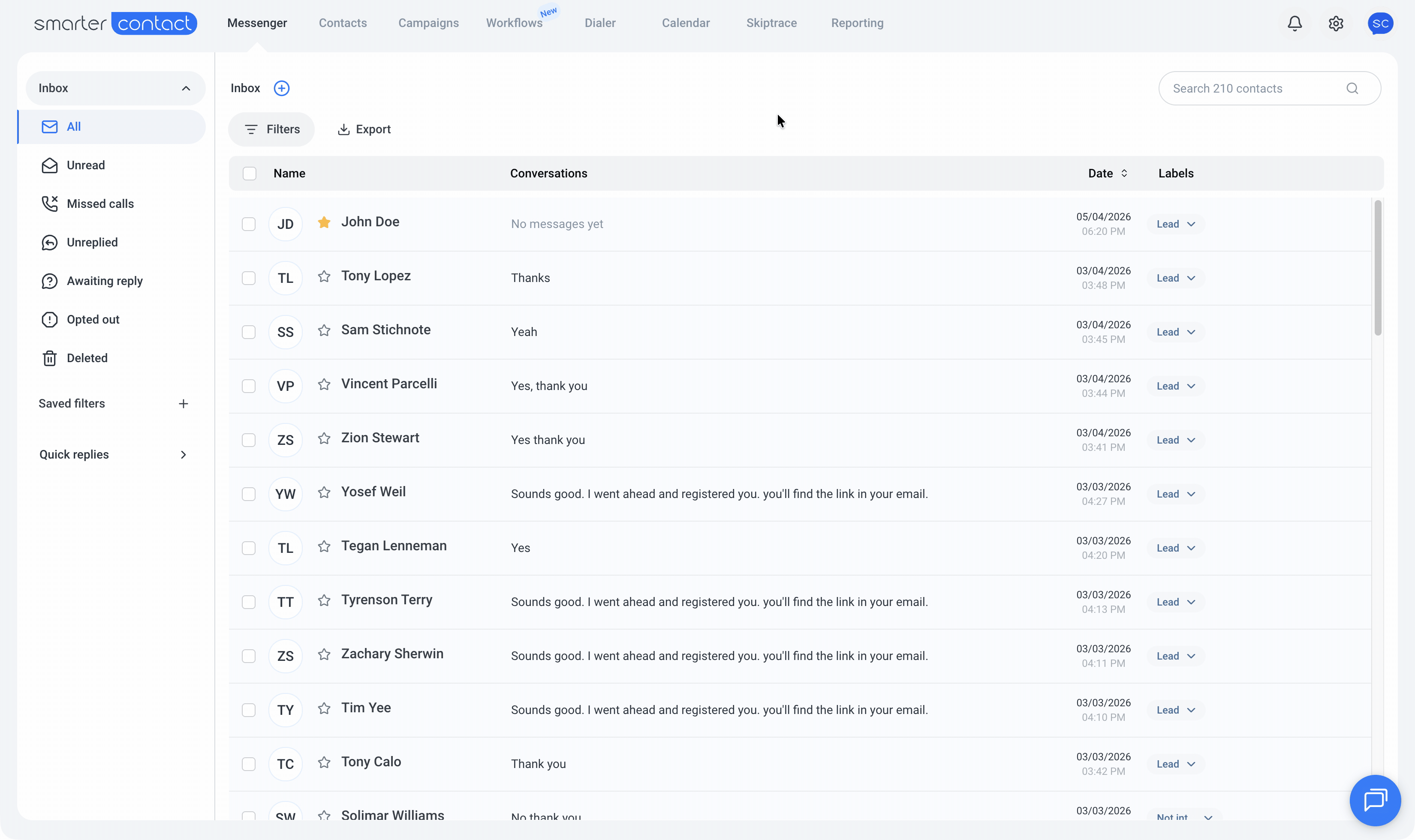This screenshot has width=1415, height=840.
Task: Click the blue plus icon beside Inbox
Action: pyautogui.click(x=281, y=88)
